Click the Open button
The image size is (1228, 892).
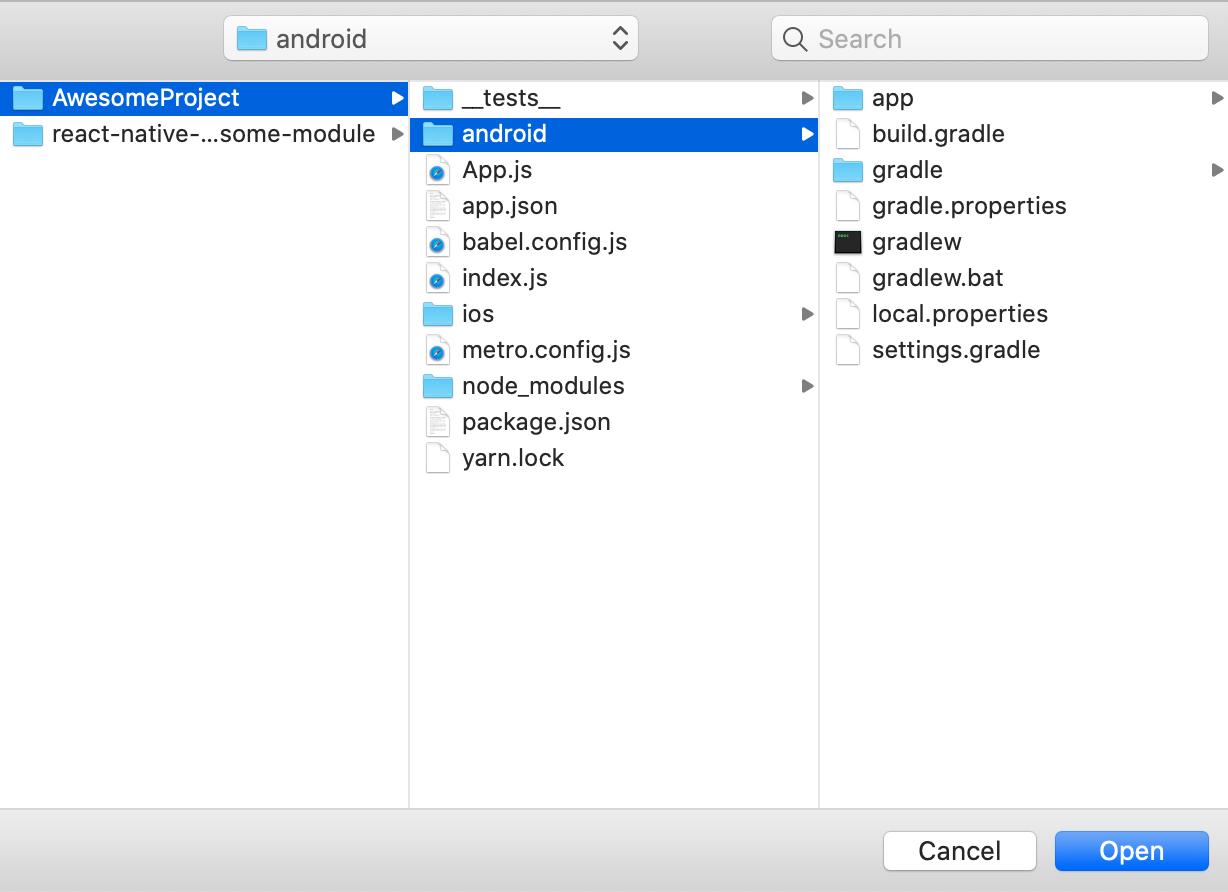pos(1131,851)
